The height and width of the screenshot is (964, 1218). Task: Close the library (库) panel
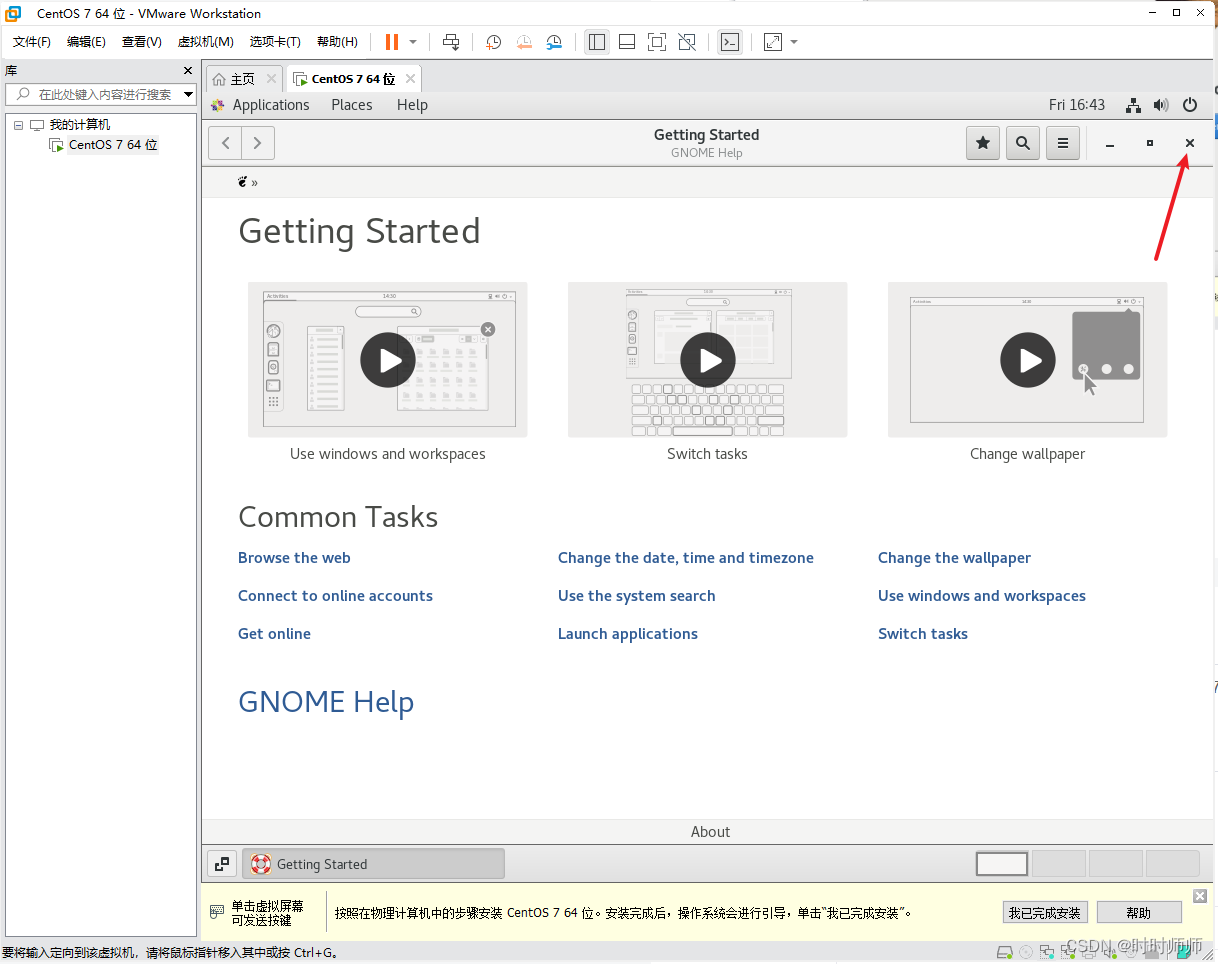[x=187, y=71]
